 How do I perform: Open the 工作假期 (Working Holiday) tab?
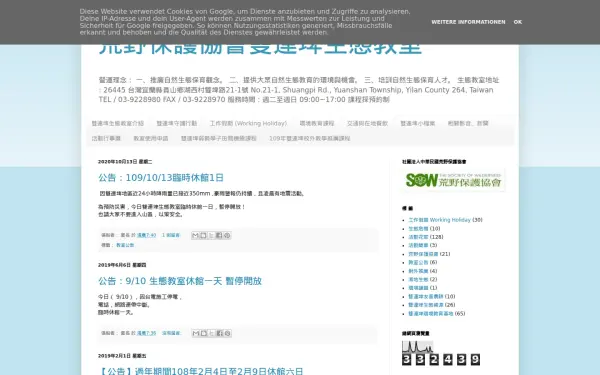click(248, 123)
